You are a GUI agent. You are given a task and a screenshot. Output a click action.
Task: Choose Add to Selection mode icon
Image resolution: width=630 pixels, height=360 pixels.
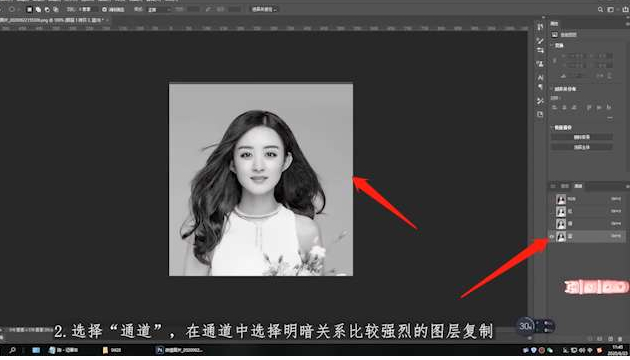click(39, 9)
